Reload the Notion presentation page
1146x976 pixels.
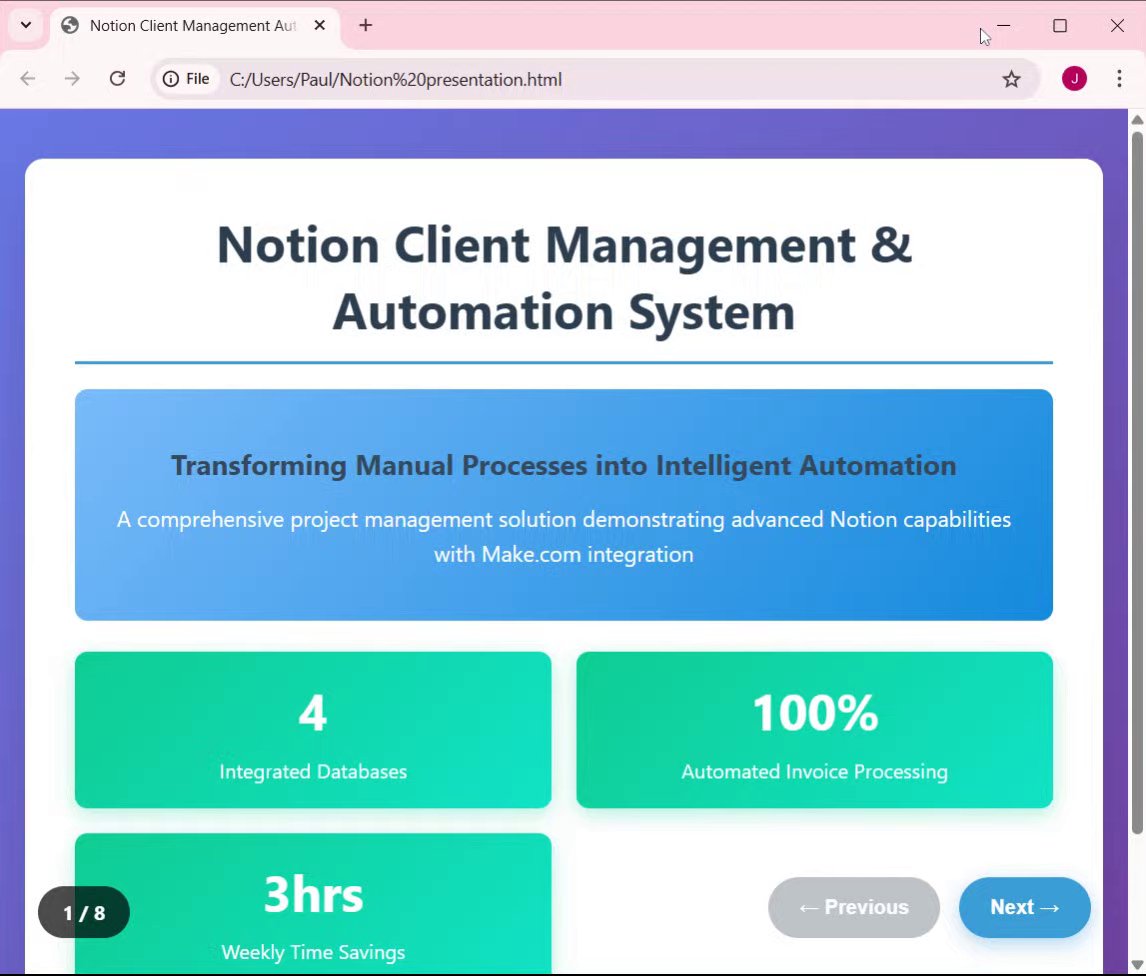click(x=117, y=79)
